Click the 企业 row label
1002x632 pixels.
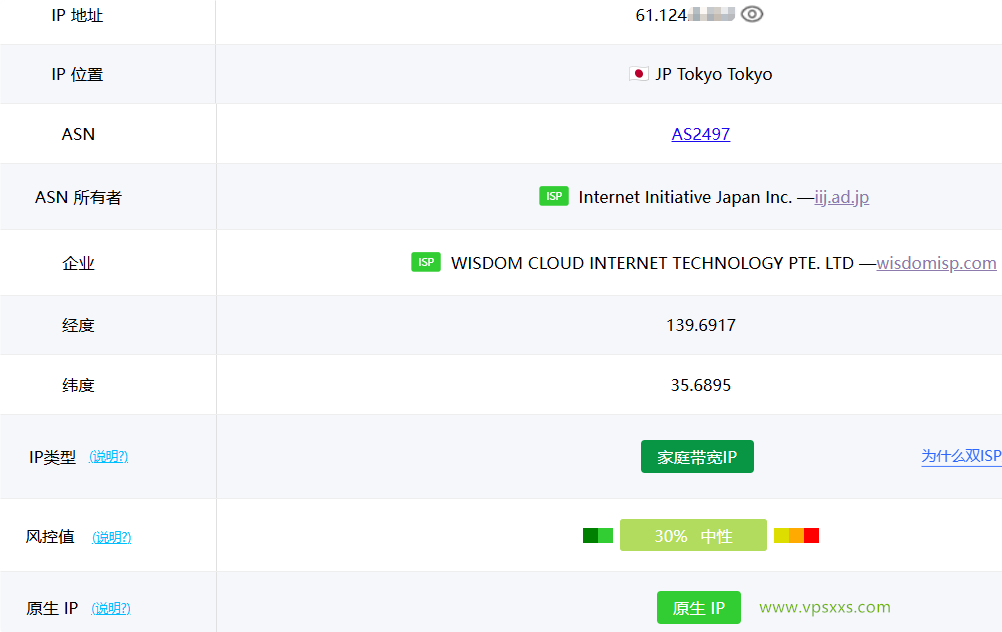(78, 263)
